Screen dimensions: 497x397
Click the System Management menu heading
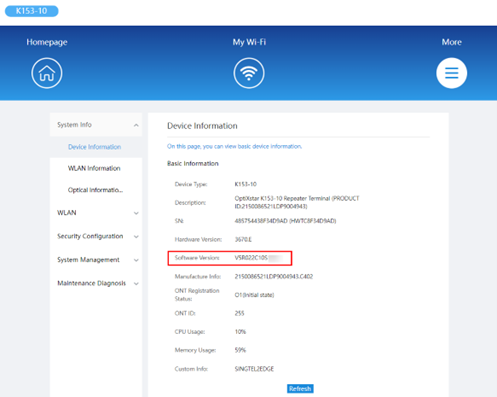88,260
